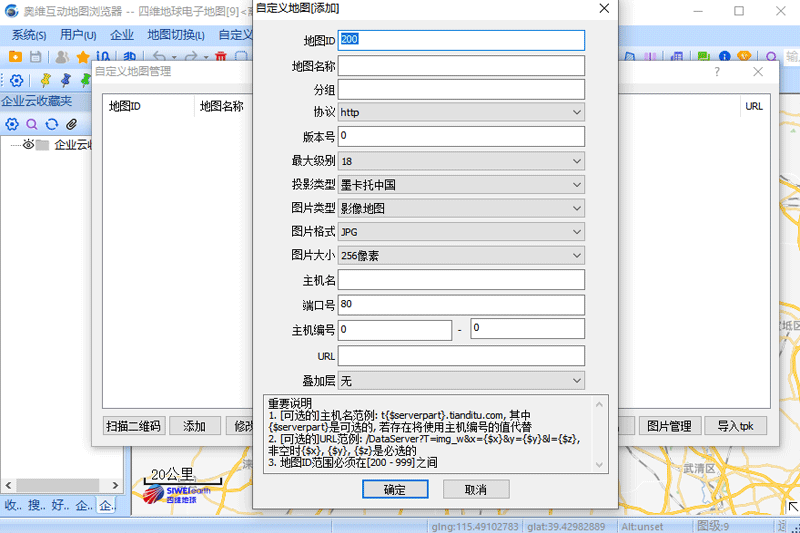Click the red trash delete toolbar icon
The height and width of the screenshot is (533, 800).
click(x=220, y=57)
